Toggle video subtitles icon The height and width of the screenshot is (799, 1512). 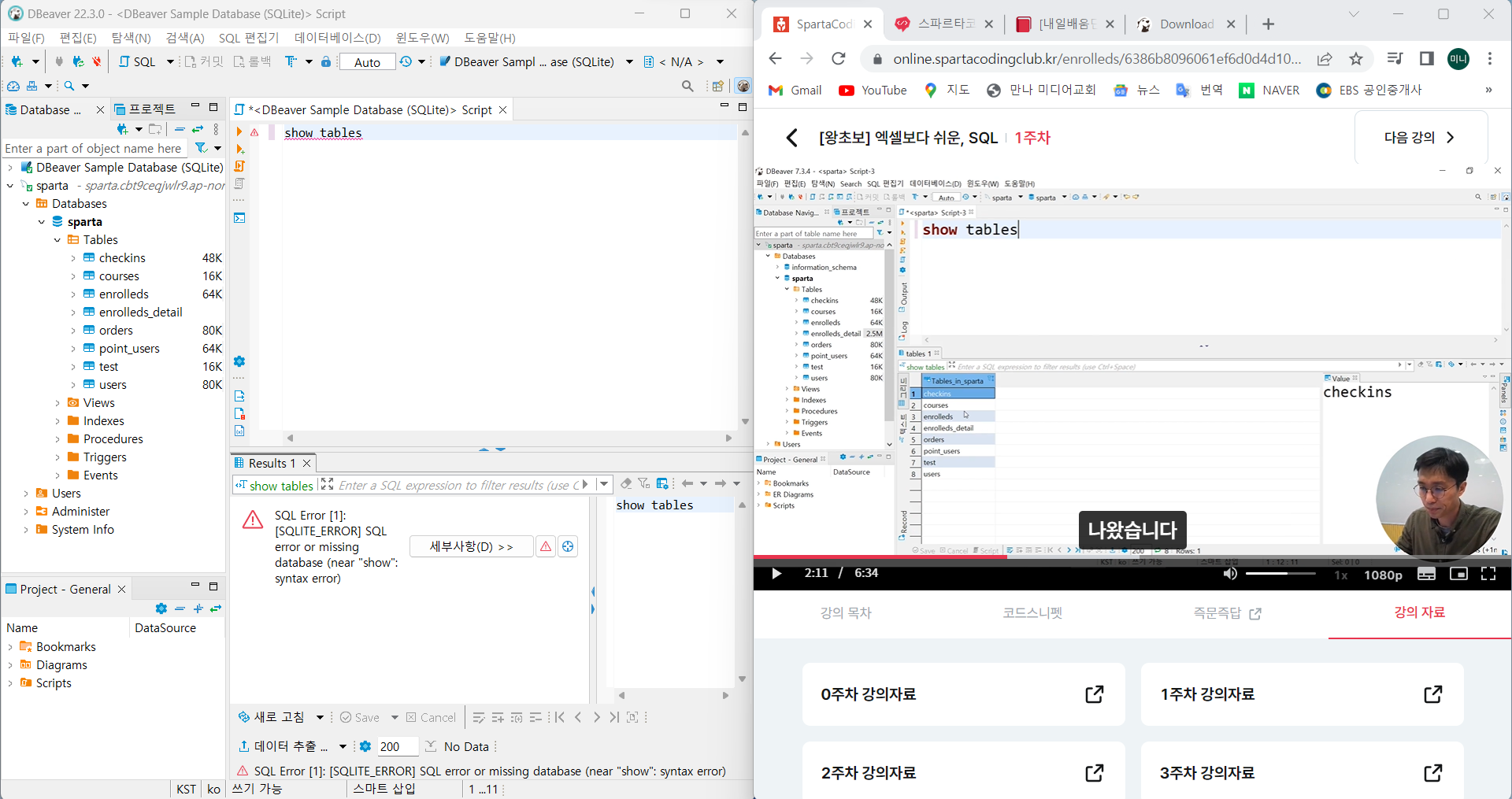point(1426,574)
